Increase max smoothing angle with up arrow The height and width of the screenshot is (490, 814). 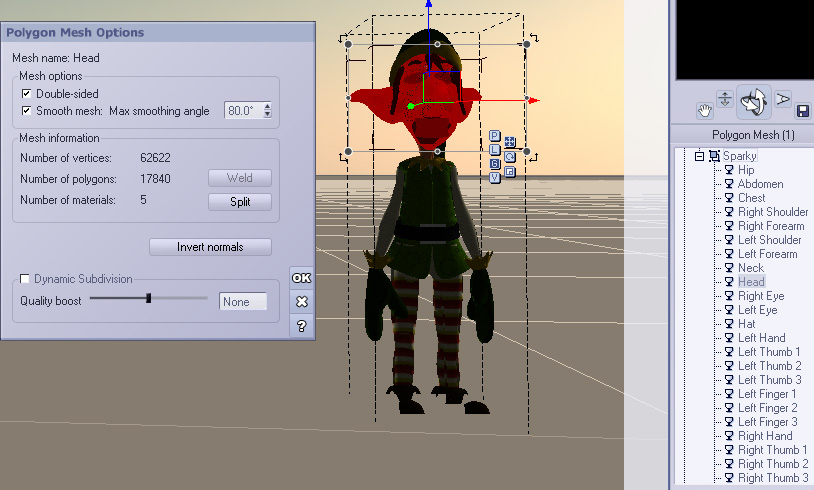(x=267, y=106)
